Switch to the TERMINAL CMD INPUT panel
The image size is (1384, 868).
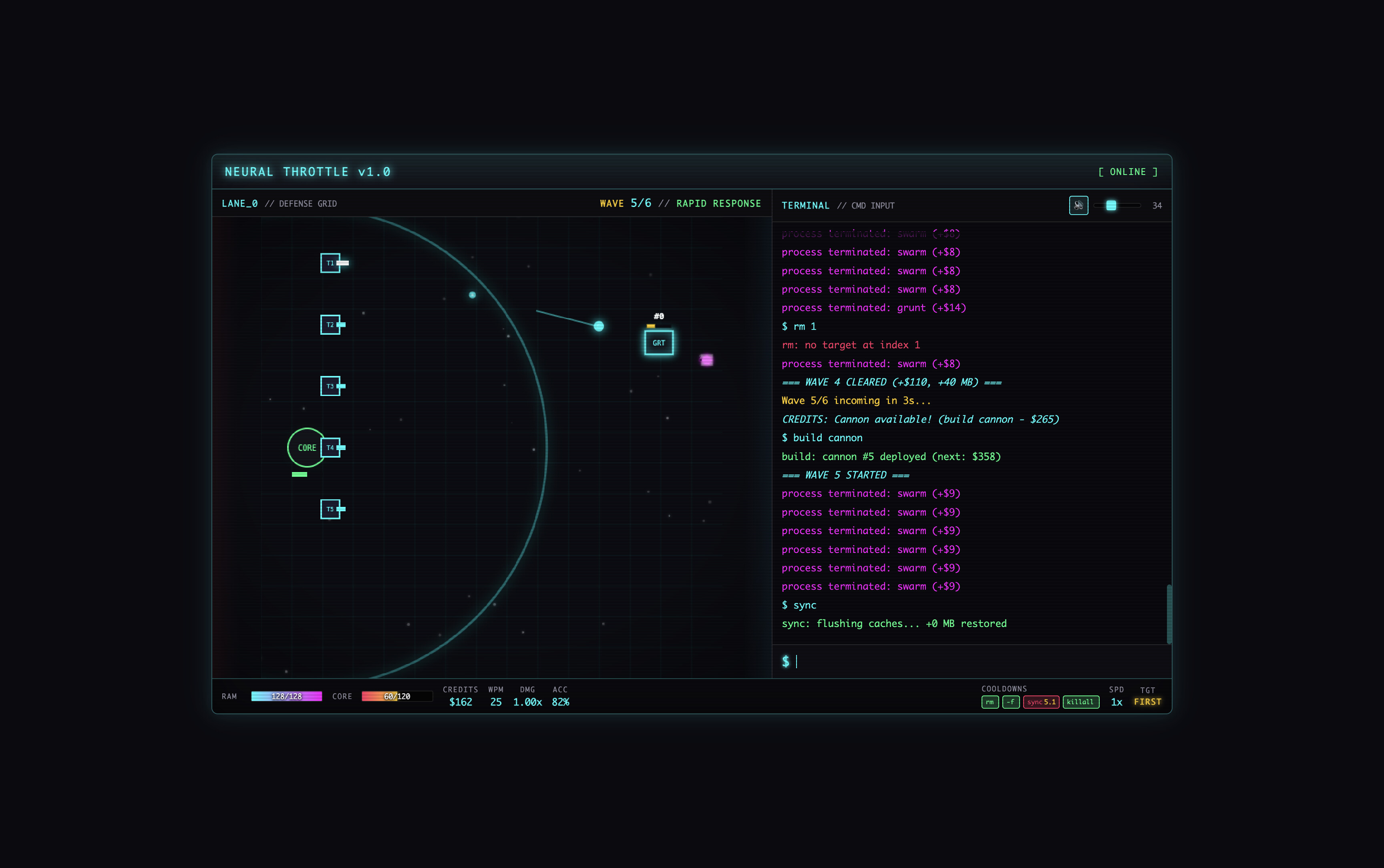806,205
